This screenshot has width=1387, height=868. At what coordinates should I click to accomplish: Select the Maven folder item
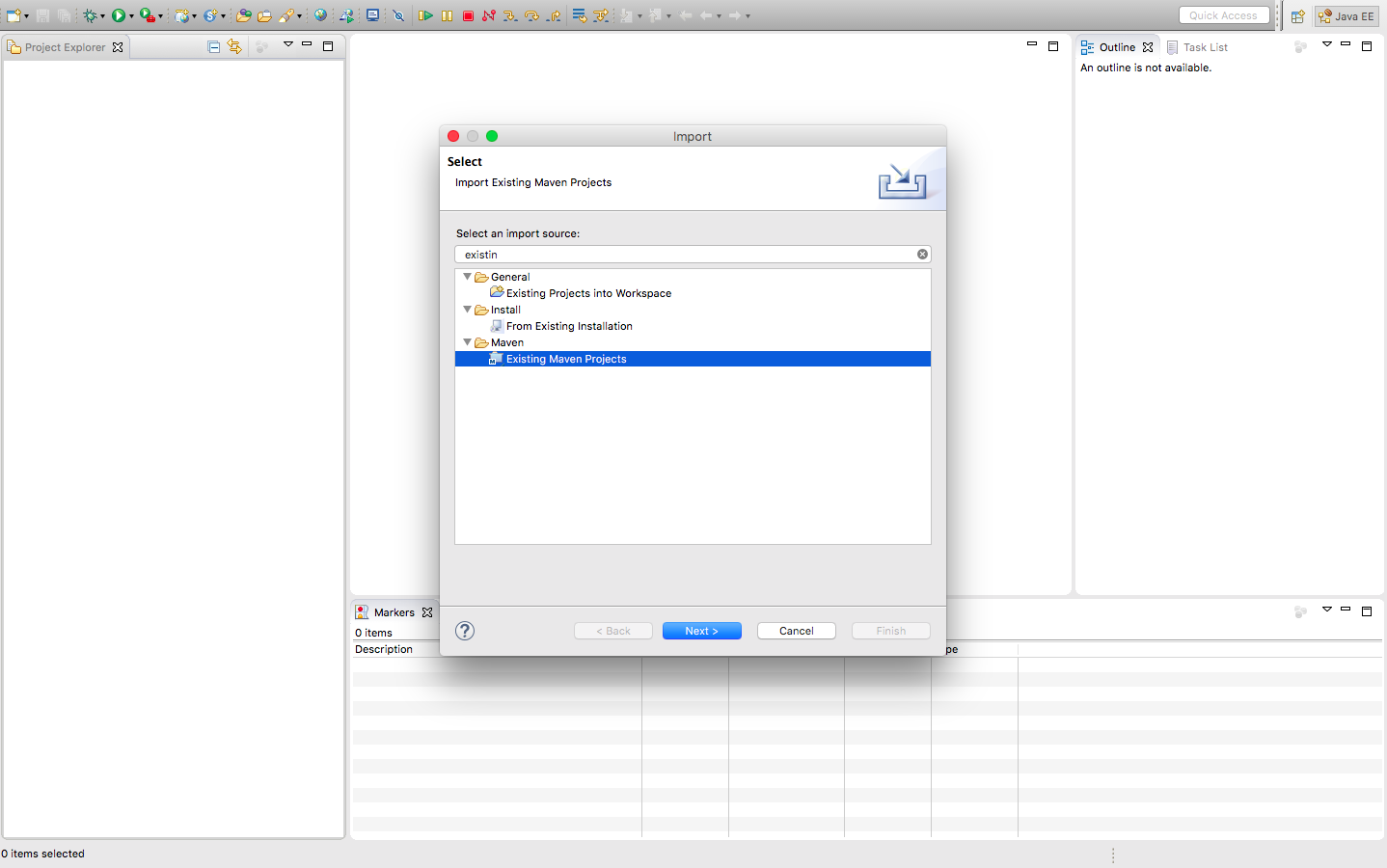tap(507, 342)
